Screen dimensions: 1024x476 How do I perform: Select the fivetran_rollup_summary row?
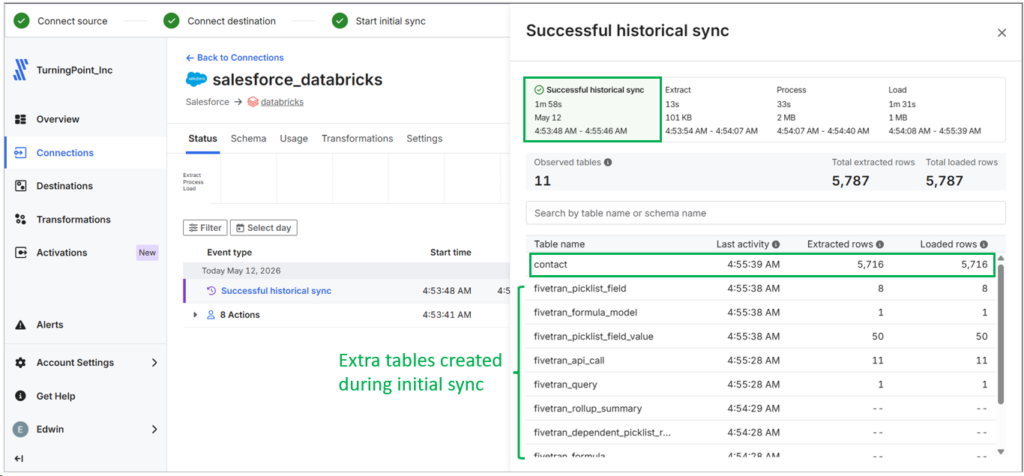pos(761,409)
